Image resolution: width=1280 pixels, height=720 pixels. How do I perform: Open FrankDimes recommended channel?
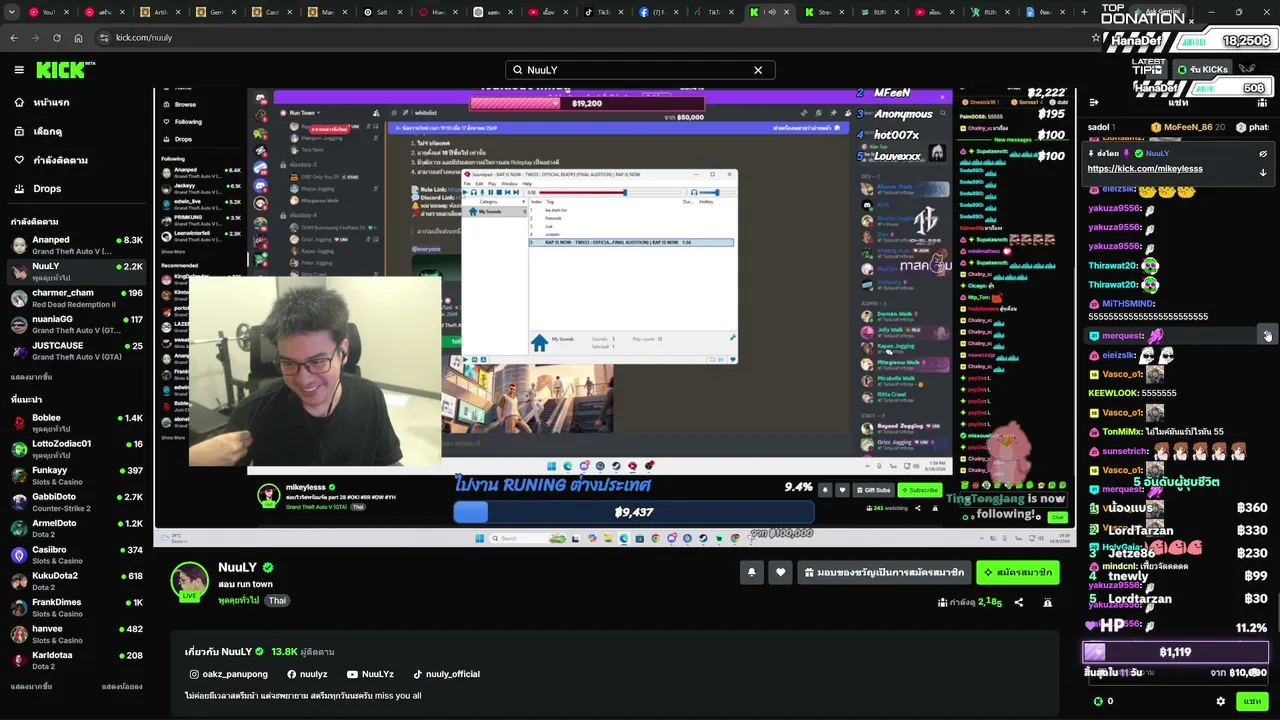[x=77, y=607]
